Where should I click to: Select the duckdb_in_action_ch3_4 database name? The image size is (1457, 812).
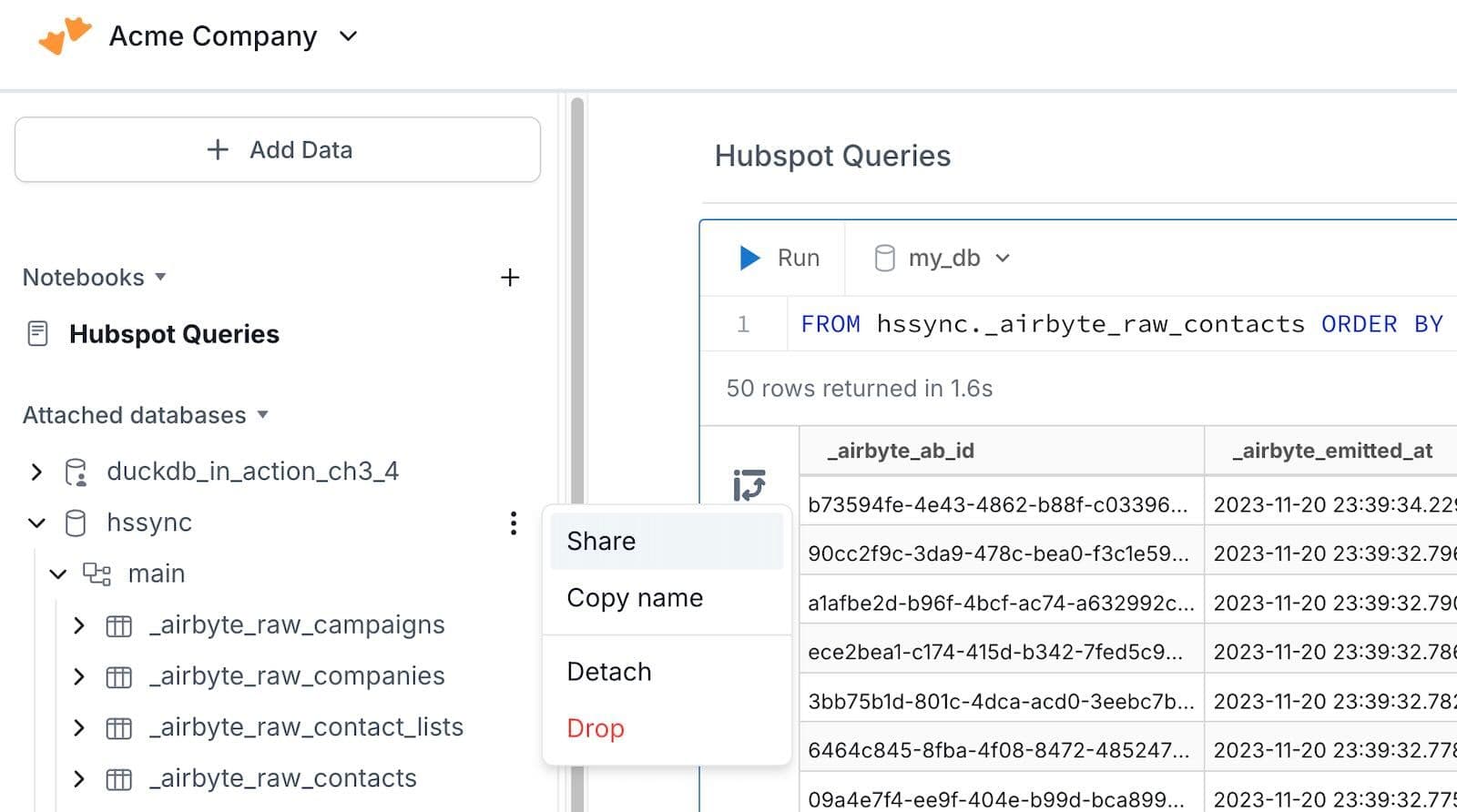(252, 472)
